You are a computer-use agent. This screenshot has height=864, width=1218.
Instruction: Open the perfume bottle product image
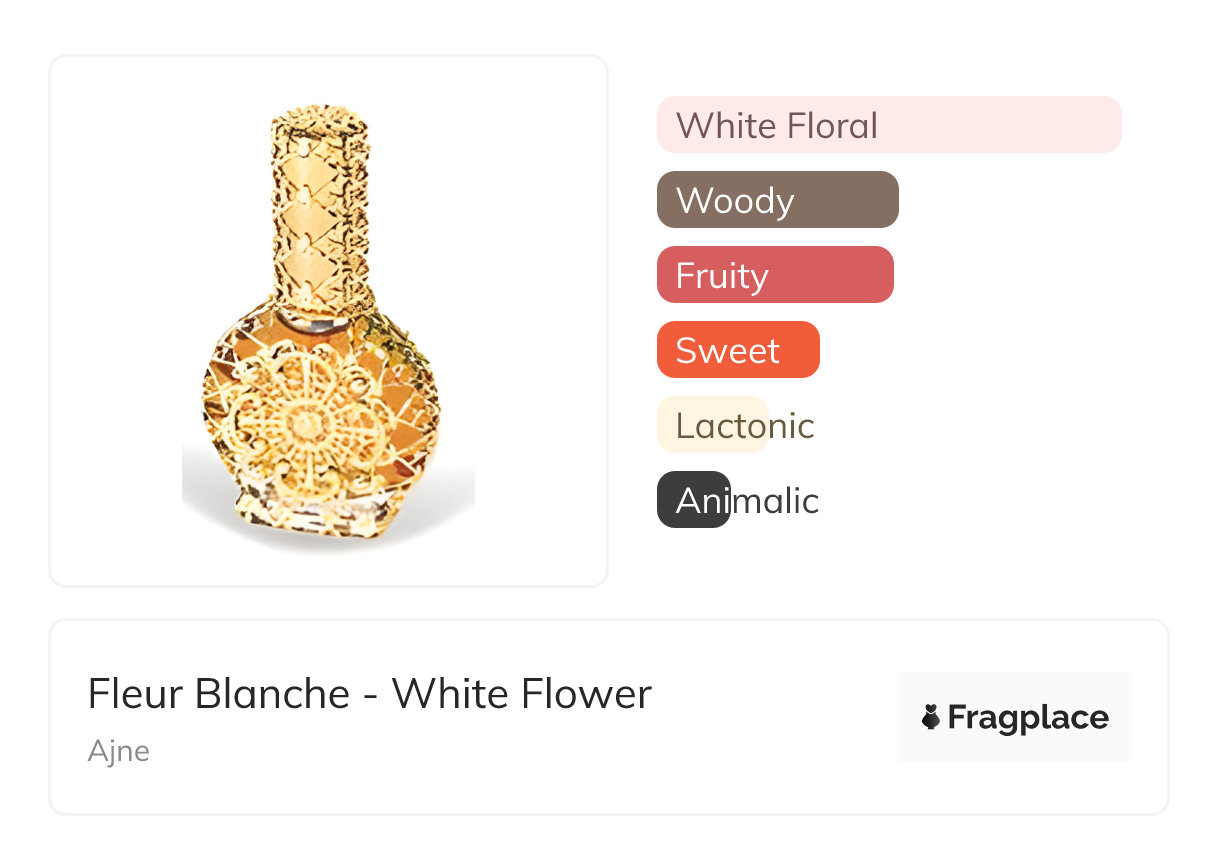click(328, 320)
